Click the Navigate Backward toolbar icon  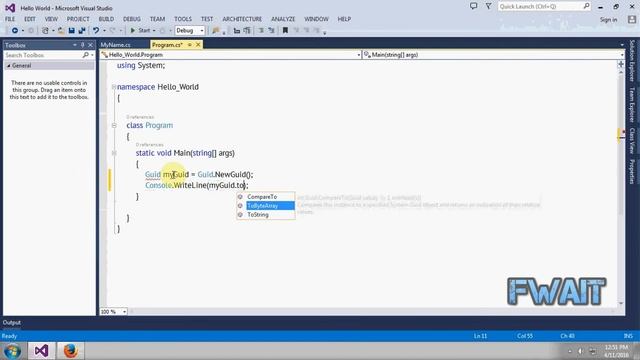[15, 31]
